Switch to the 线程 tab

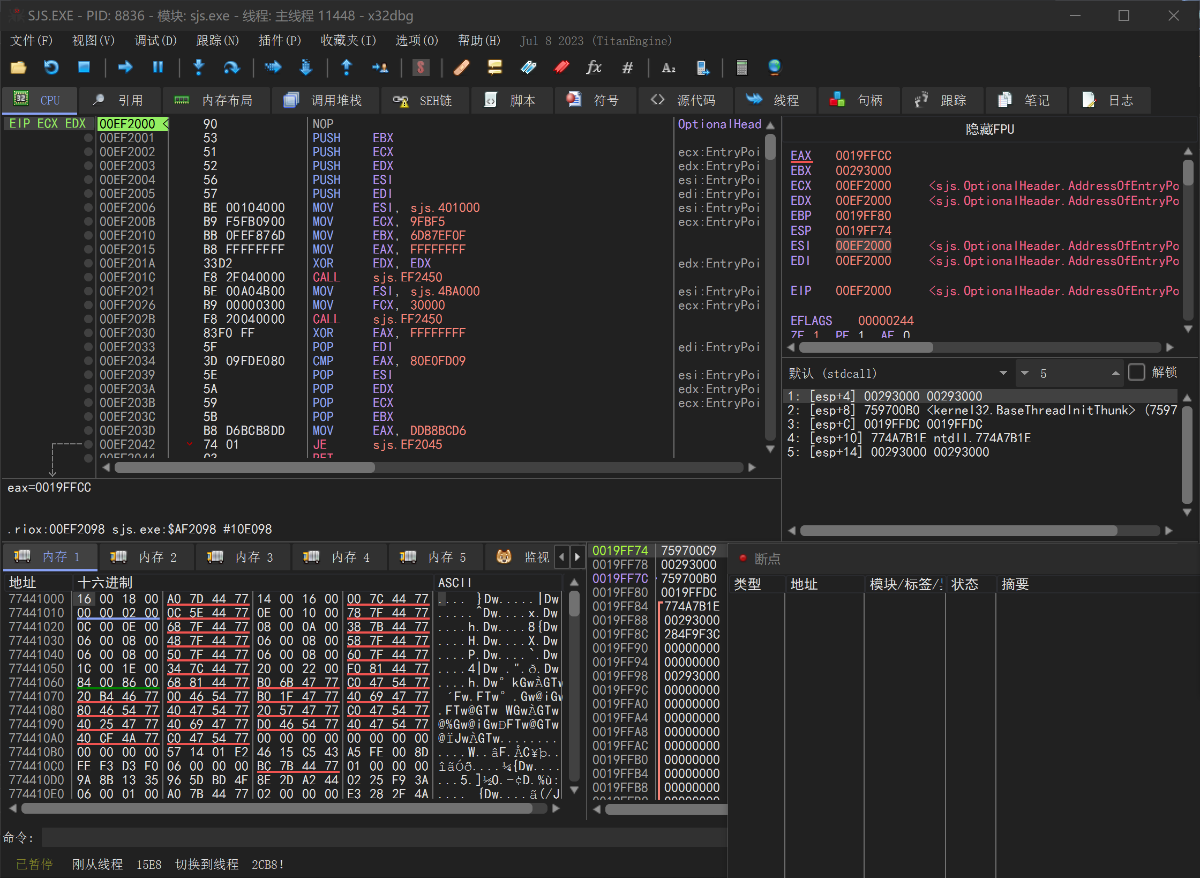click(x=775, y=100)
